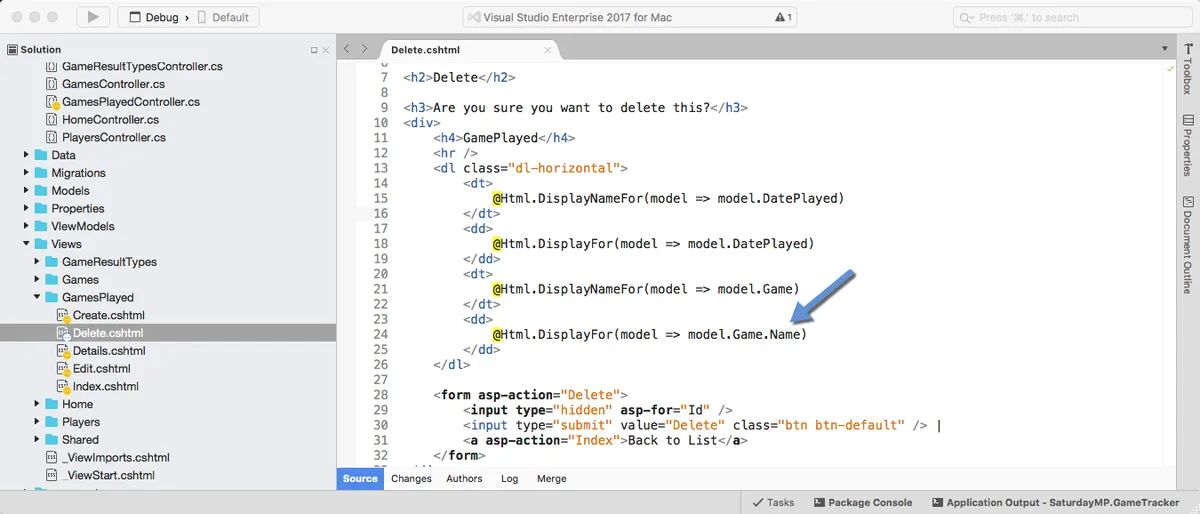Open the Debug configuration selector
Screen dimensions: 1200x514
(x=154, y=17)
